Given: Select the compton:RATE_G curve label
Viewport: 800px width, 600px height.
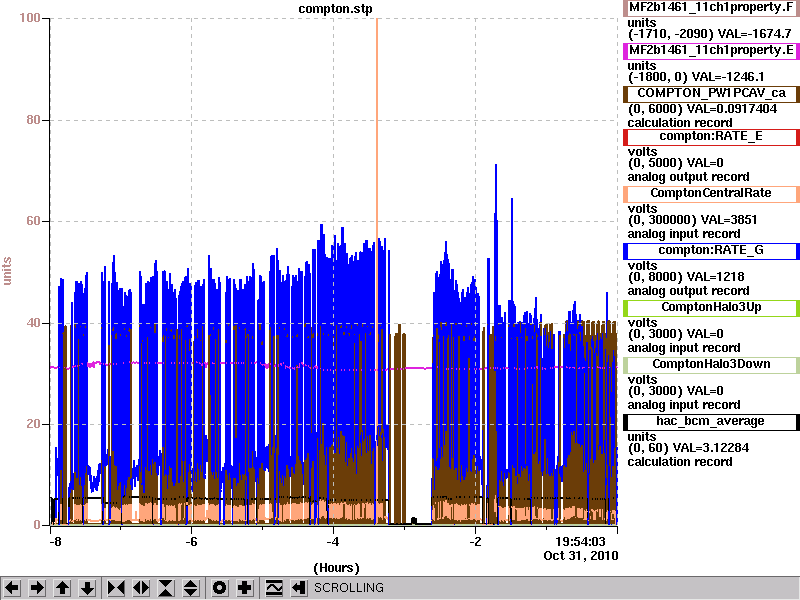Looking at the screenshot, I should point(710,251).
